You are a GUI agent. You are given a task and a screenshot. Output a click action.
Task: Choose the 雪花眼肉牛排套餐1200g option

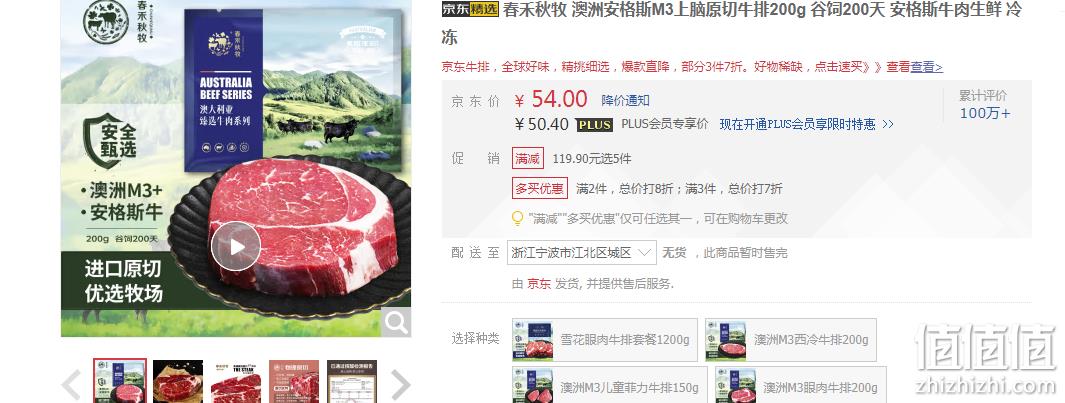604,340
